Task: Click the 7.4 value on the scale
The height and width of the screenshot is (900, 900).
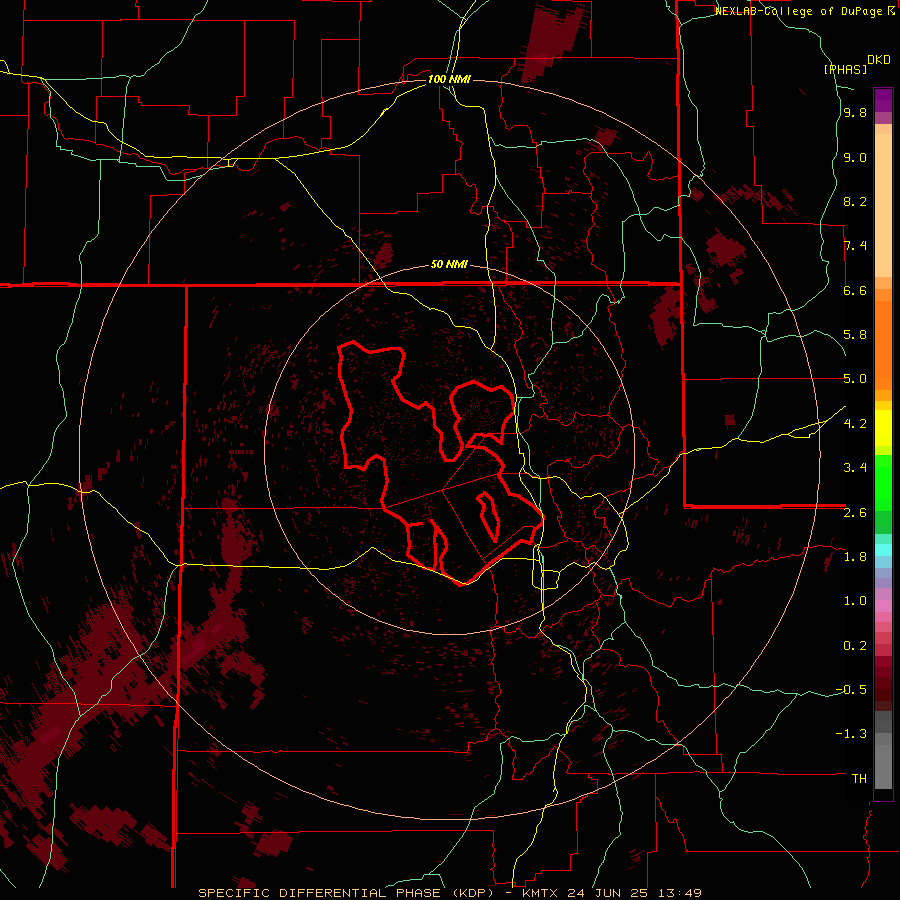Action: pyautogui.click(x=855, y=246)
